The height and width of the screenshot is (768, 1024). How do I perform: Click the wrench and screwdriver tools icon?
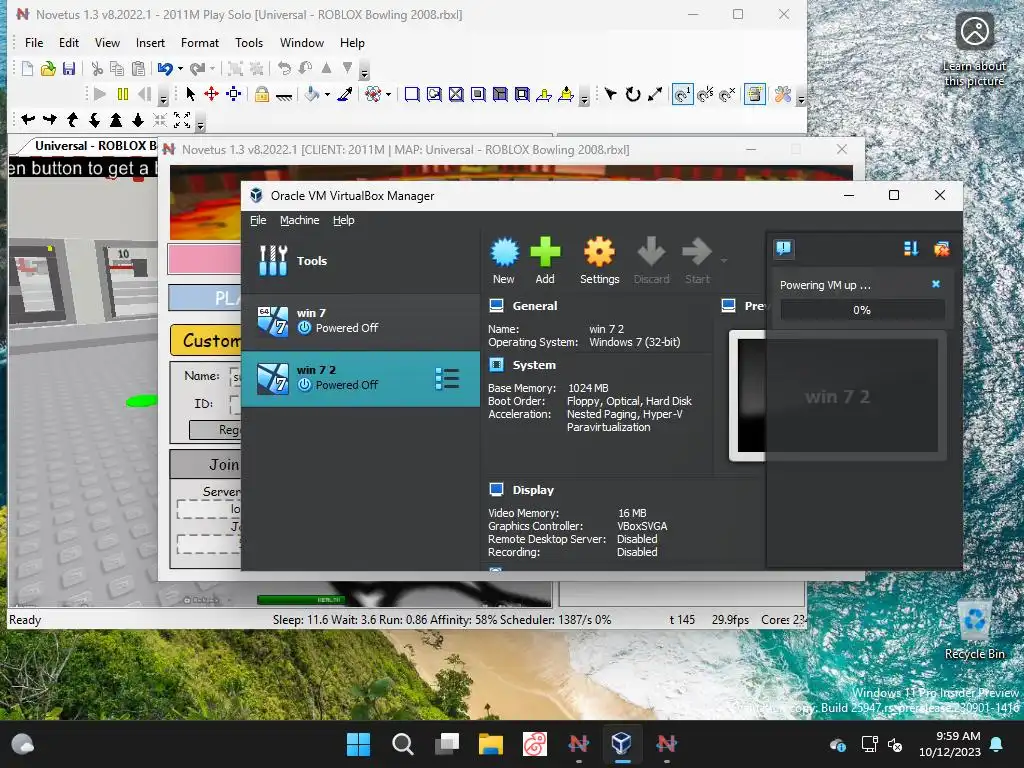pos(782,94)
